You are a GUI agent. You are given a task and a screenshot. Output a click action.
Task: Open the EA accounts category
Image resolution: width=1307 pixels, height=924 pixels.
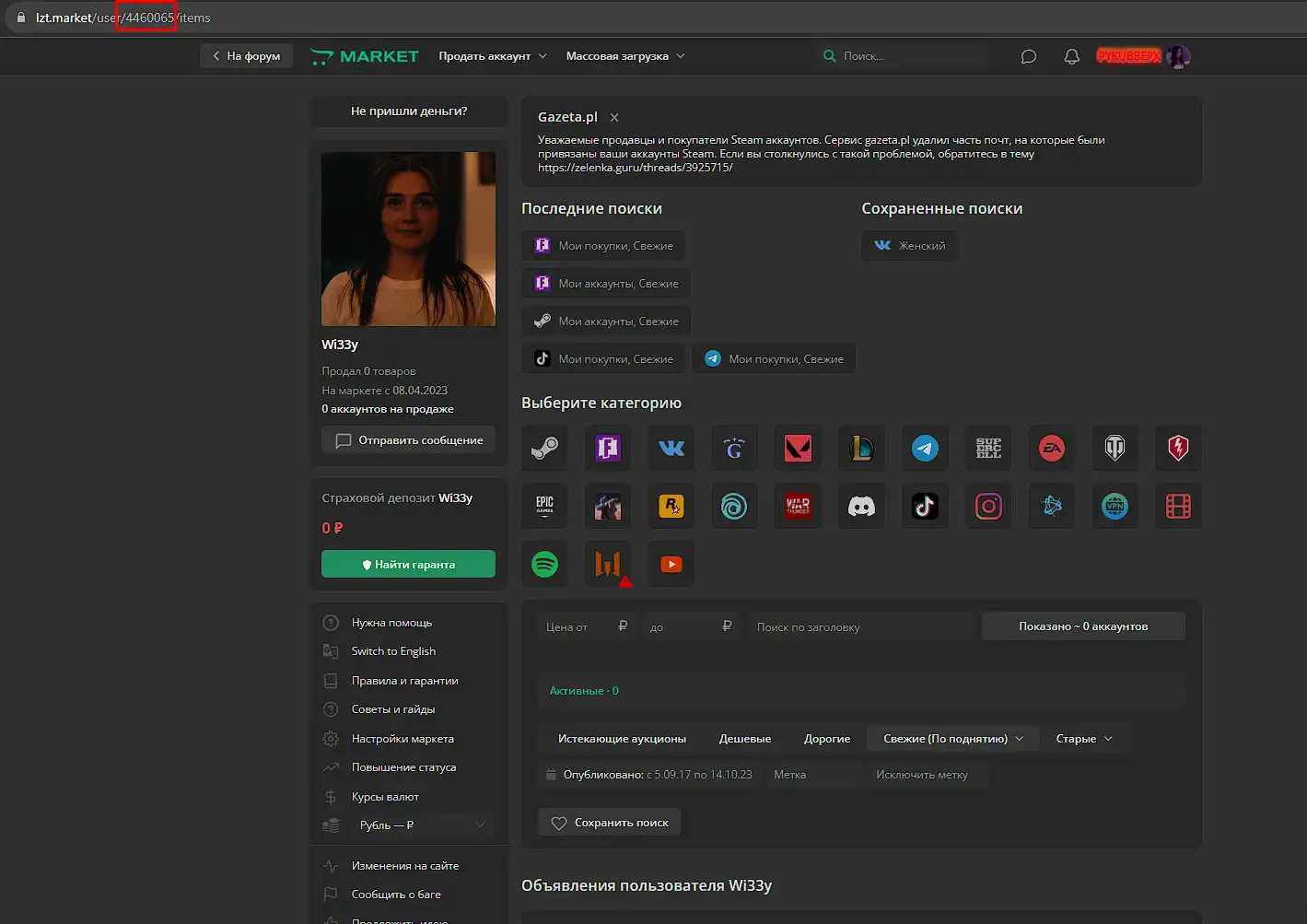(1052, 449)
